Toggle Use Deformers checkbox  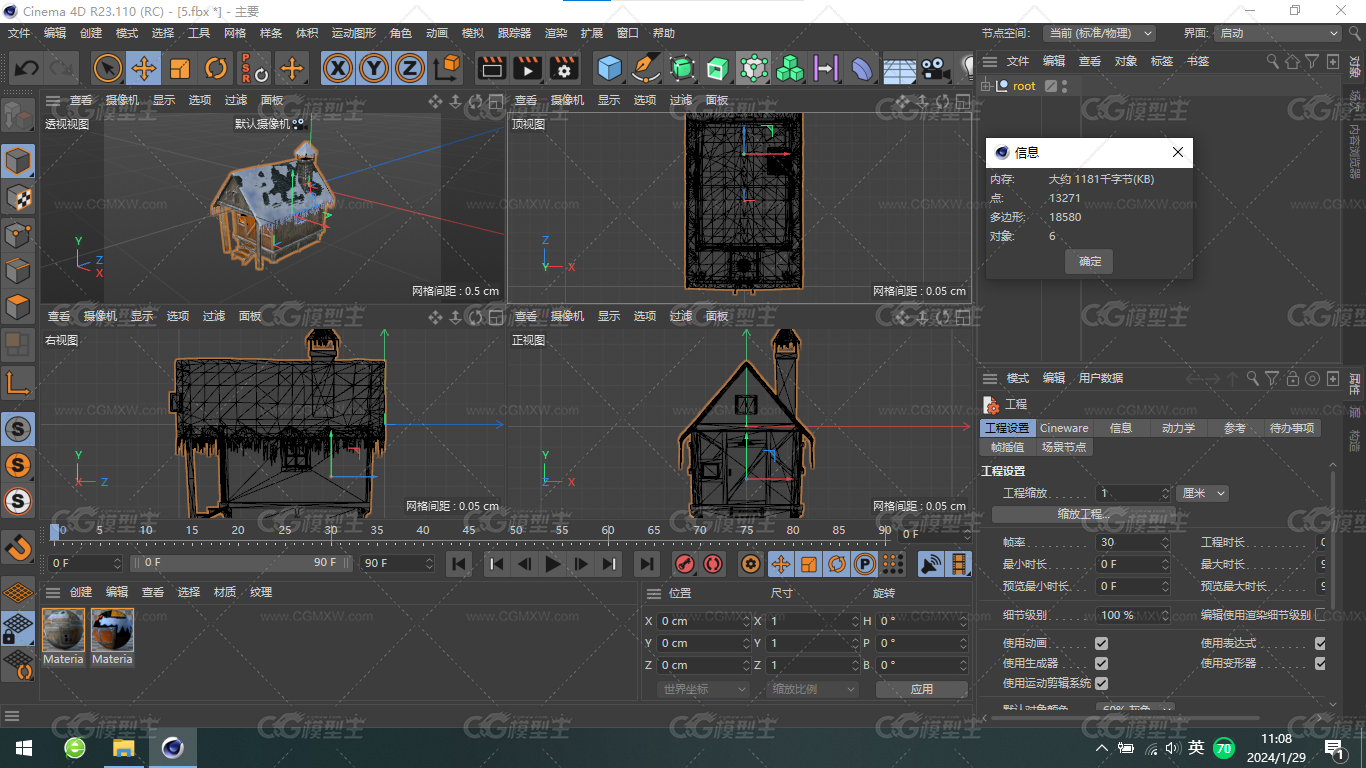(1320, 663)
